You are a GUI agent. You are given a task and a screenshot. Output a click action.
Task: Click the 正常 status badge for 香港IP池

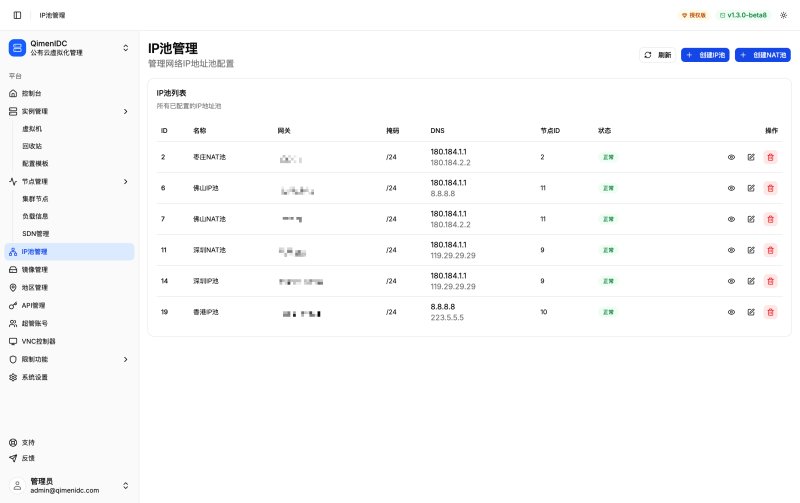[x=608, y=312]
